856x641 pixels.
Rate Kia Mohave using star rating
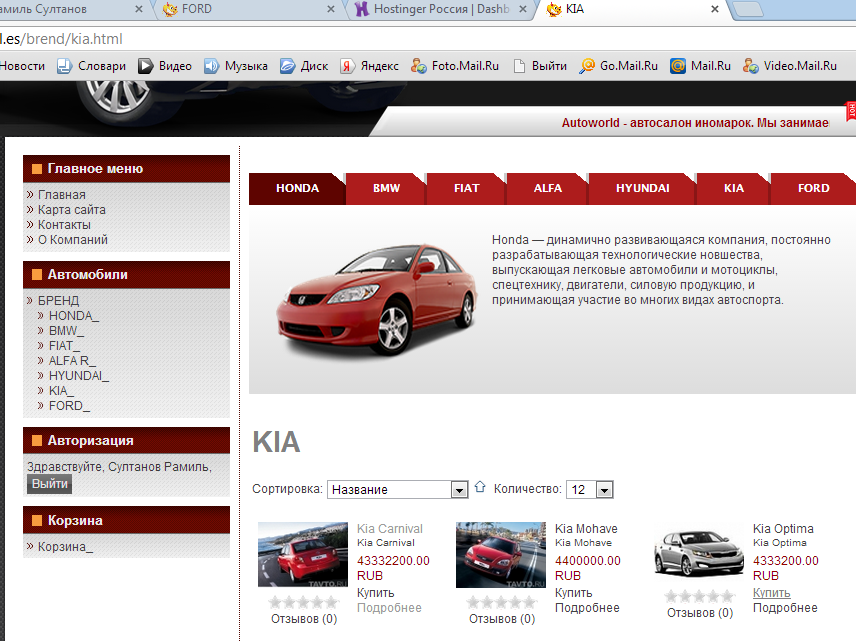[502, 602]
